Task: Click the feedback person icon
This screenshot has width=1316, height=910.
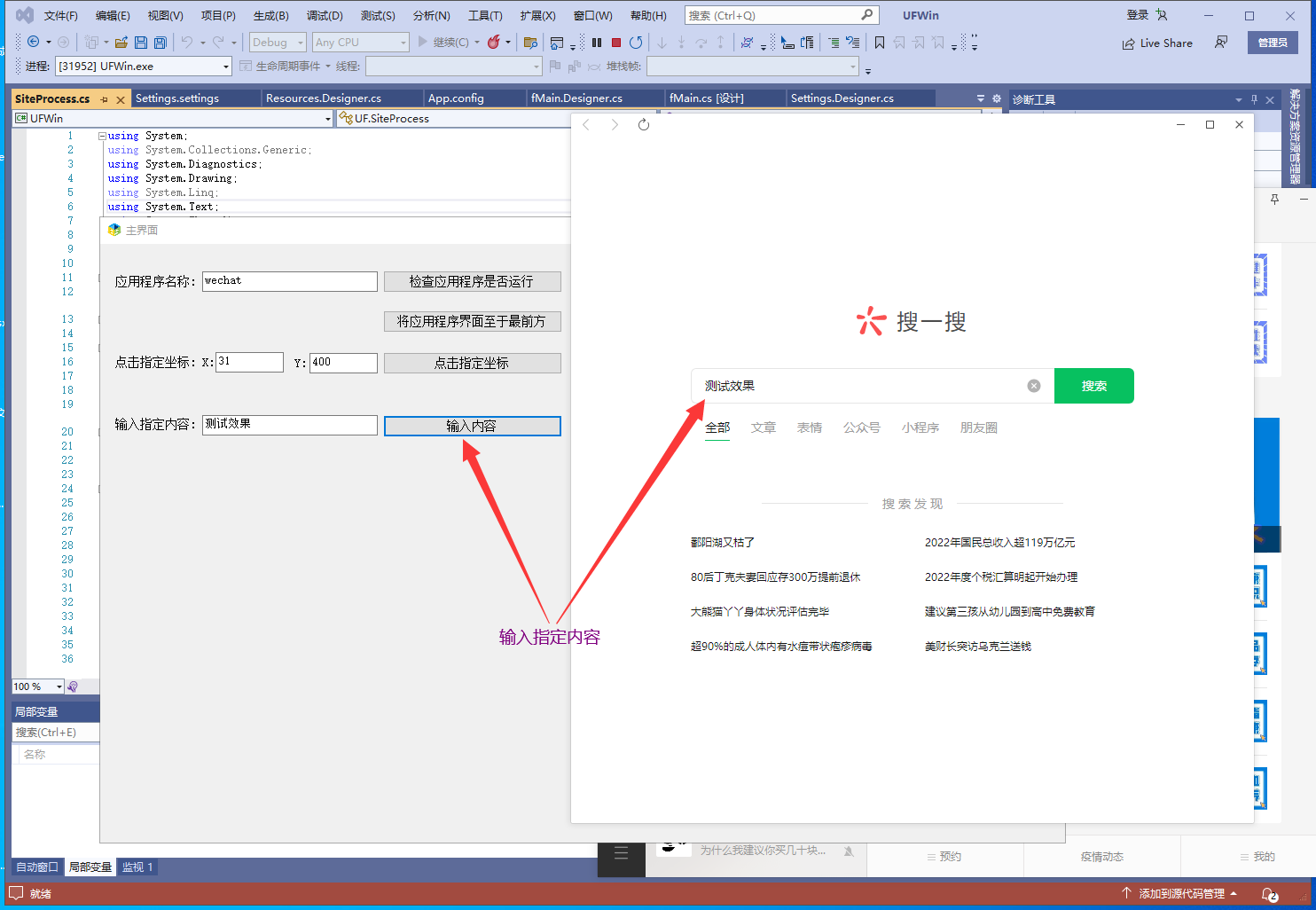Action: 1221,43
